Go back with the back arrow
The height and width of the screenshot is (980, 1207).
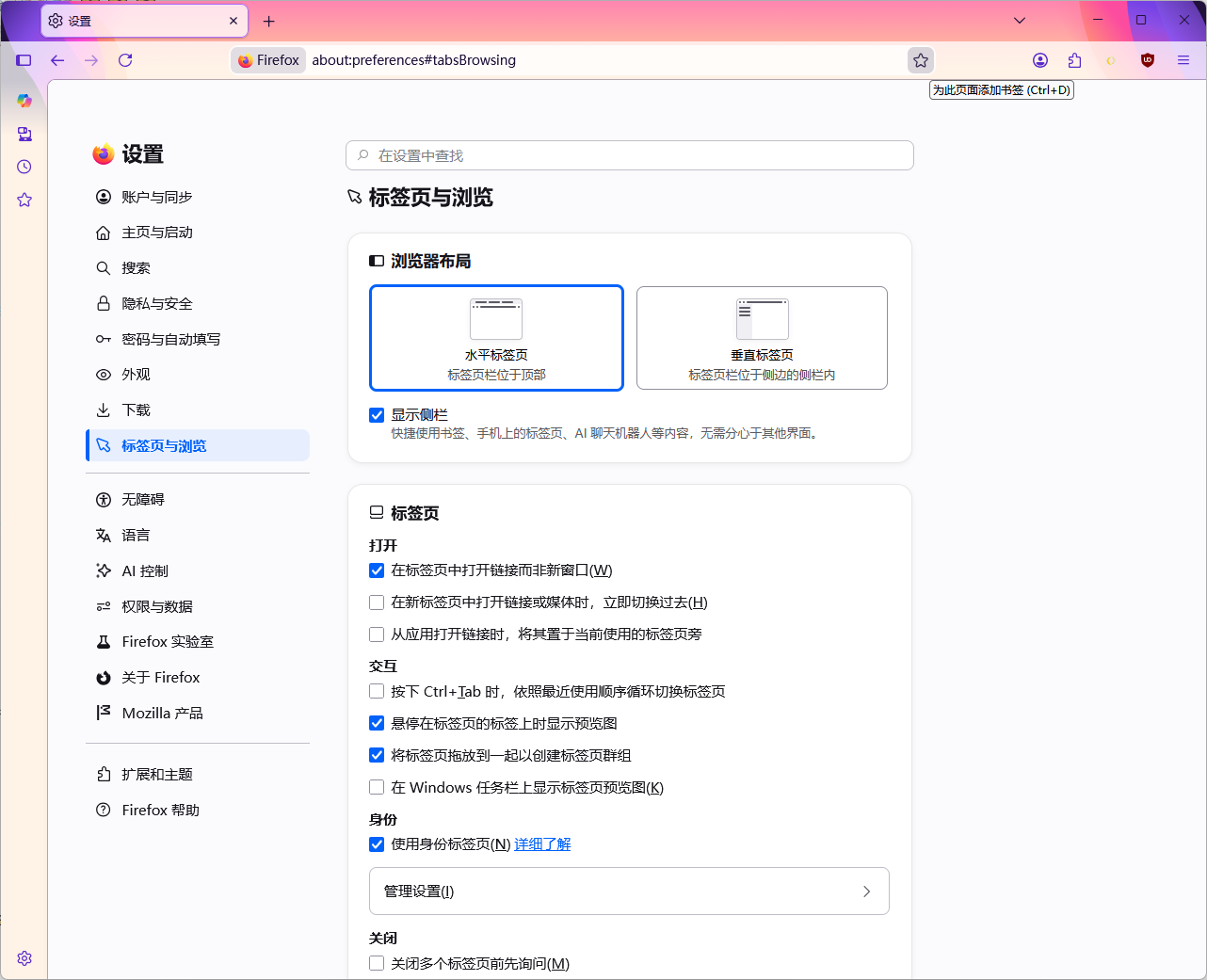(57, 60)
